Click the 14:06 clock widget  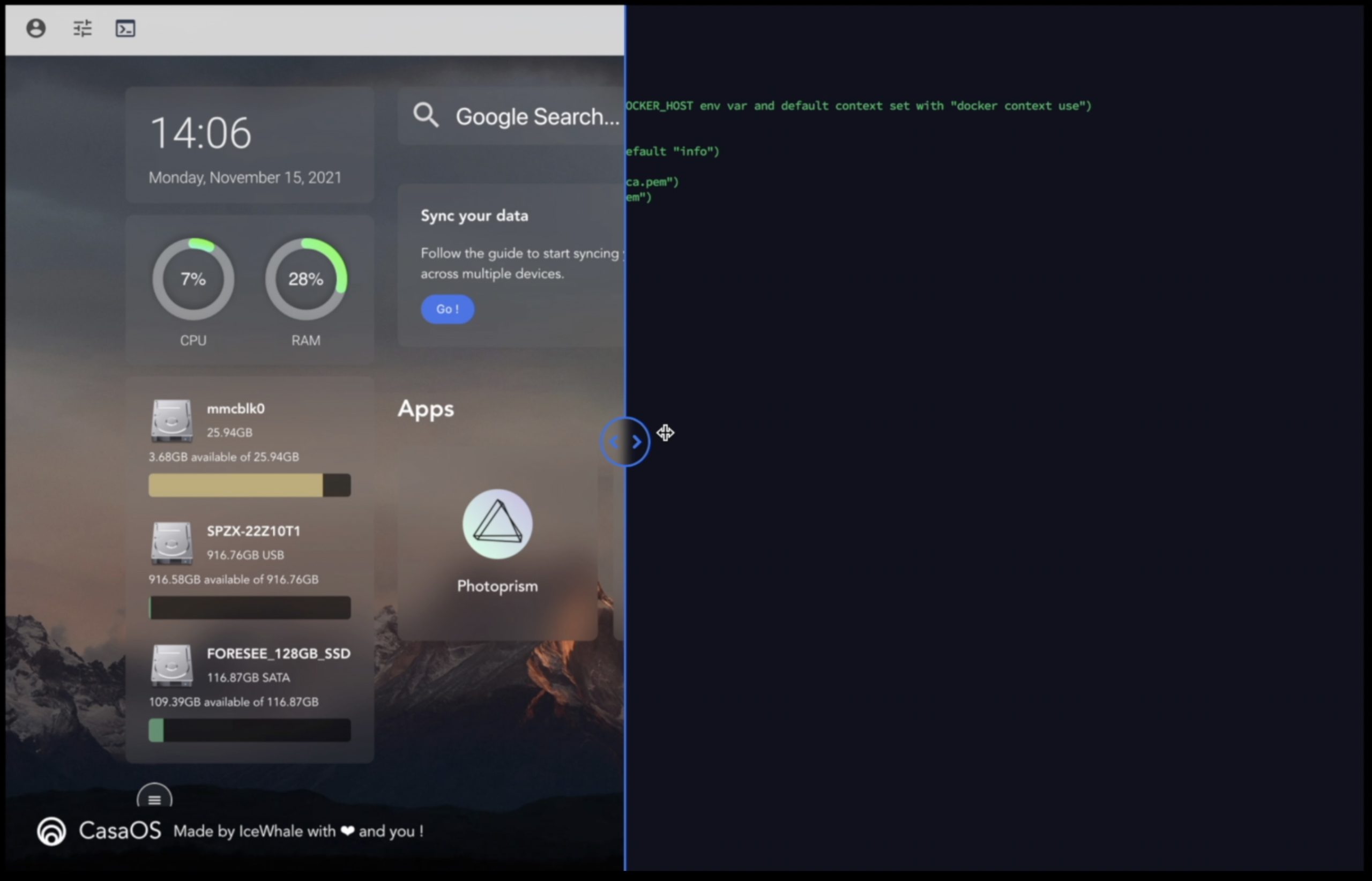(x=200, y=133)
